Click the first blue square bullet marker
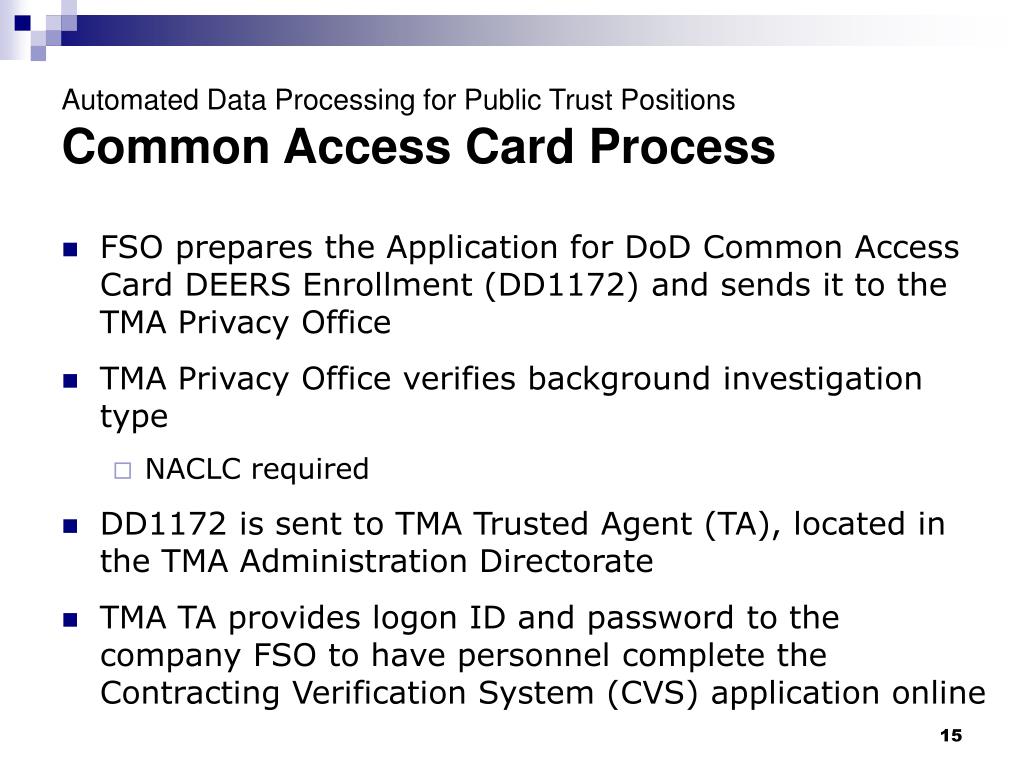 click(x=70, y=249)
